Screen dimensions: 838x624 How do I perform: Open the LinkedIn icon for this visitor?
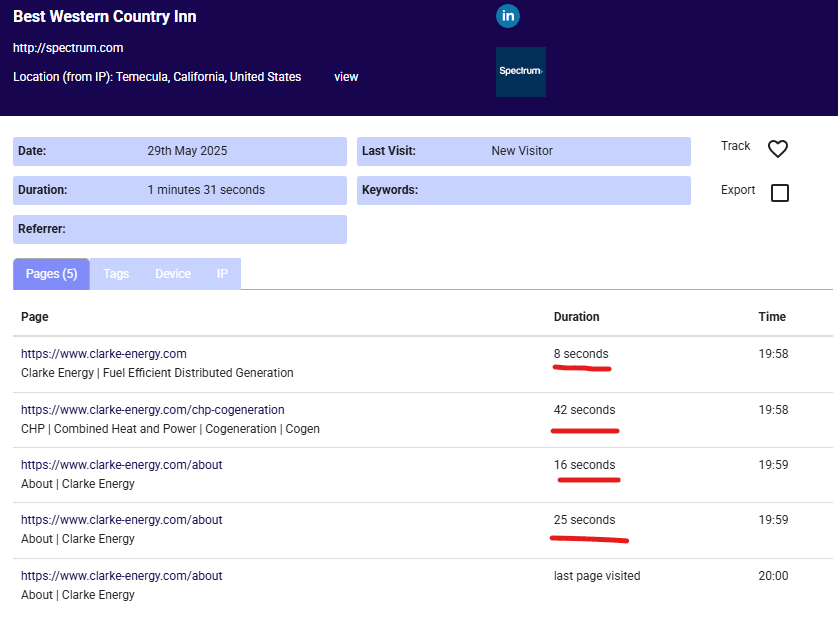point(508,15)
